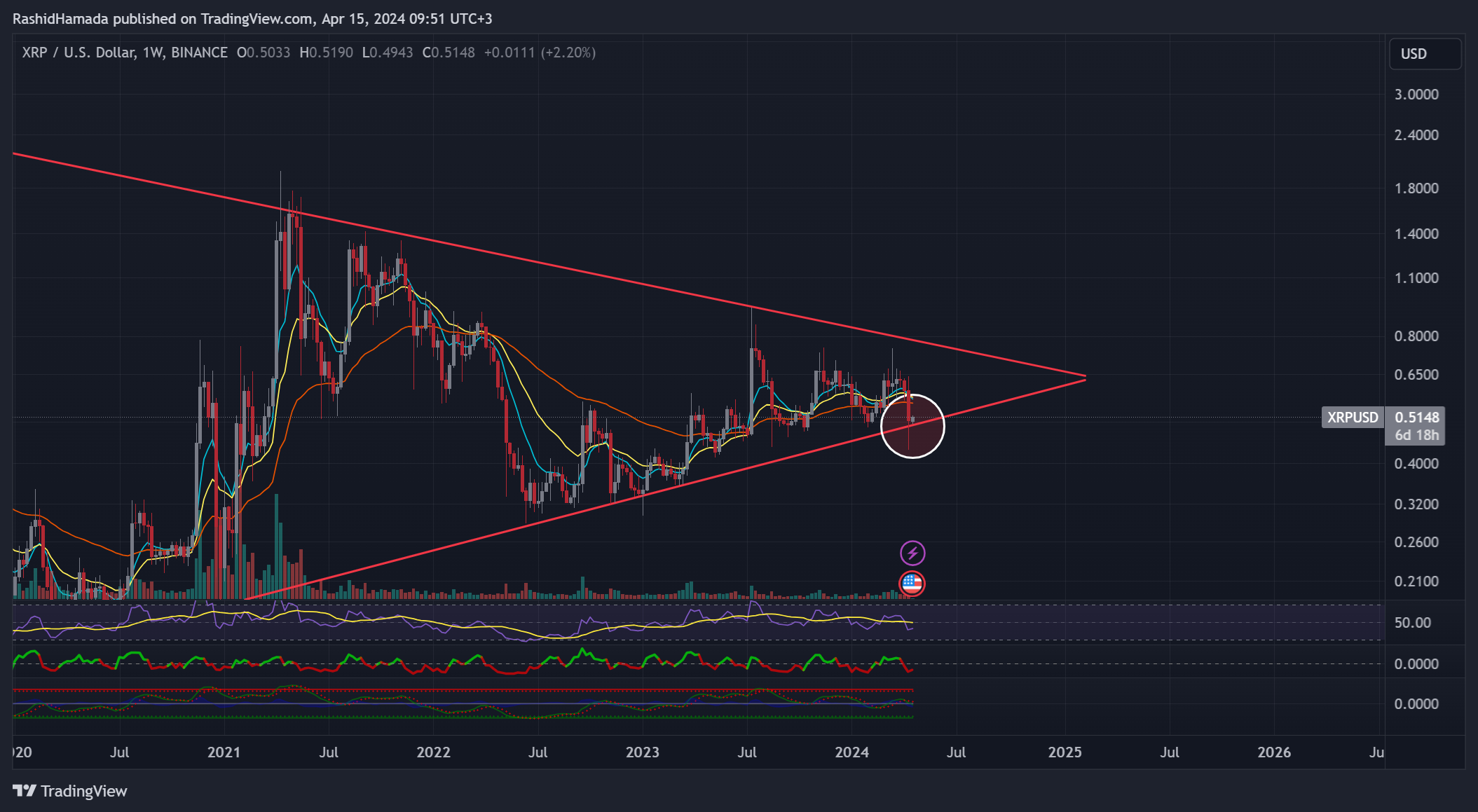Click the 2023 time axis label

coord(642,752)
